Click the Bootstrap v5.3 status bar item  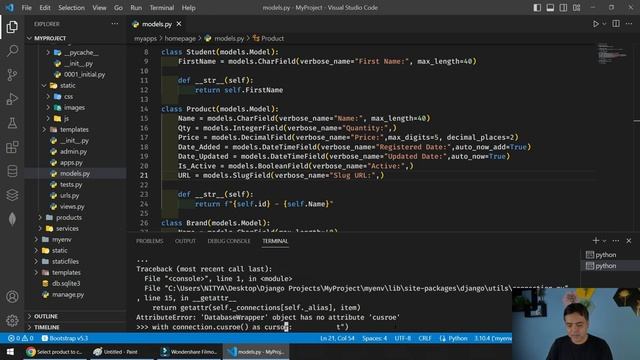(x=64, y=338)
